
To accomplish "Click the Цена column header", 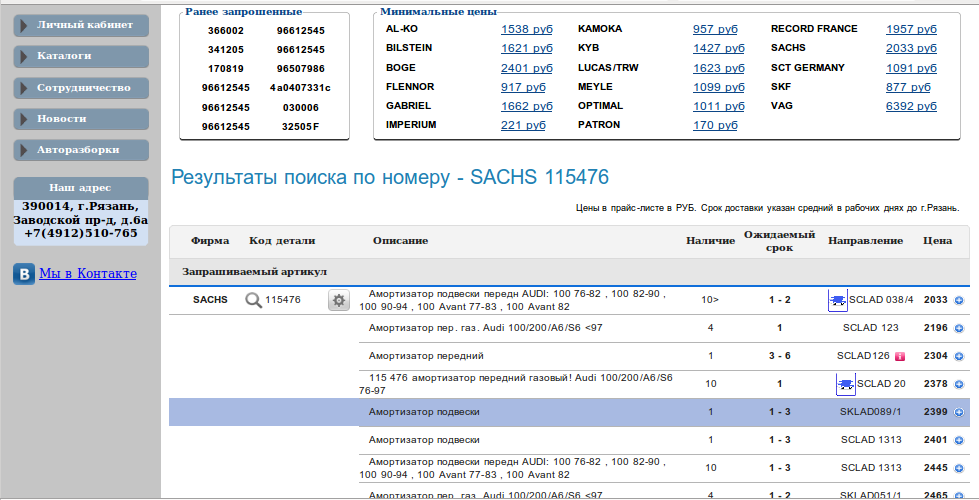I will tap(938, 241).
